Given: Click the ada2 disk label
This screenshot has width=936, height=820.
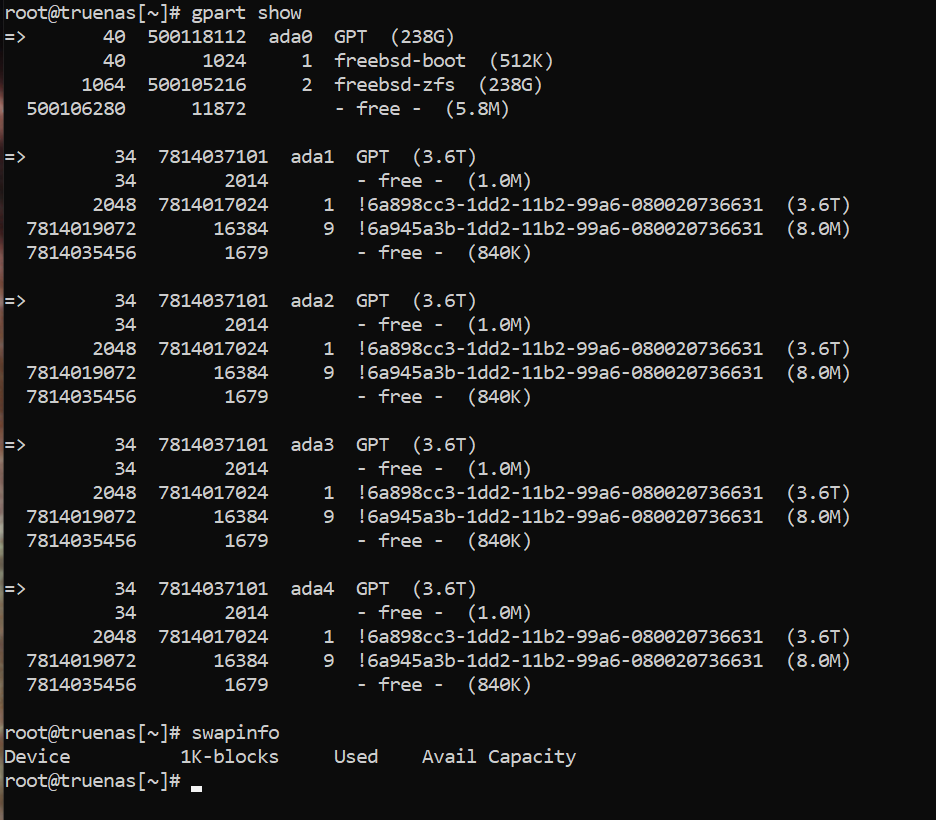Looking at the screenshot, I should [x=312, y=301].
